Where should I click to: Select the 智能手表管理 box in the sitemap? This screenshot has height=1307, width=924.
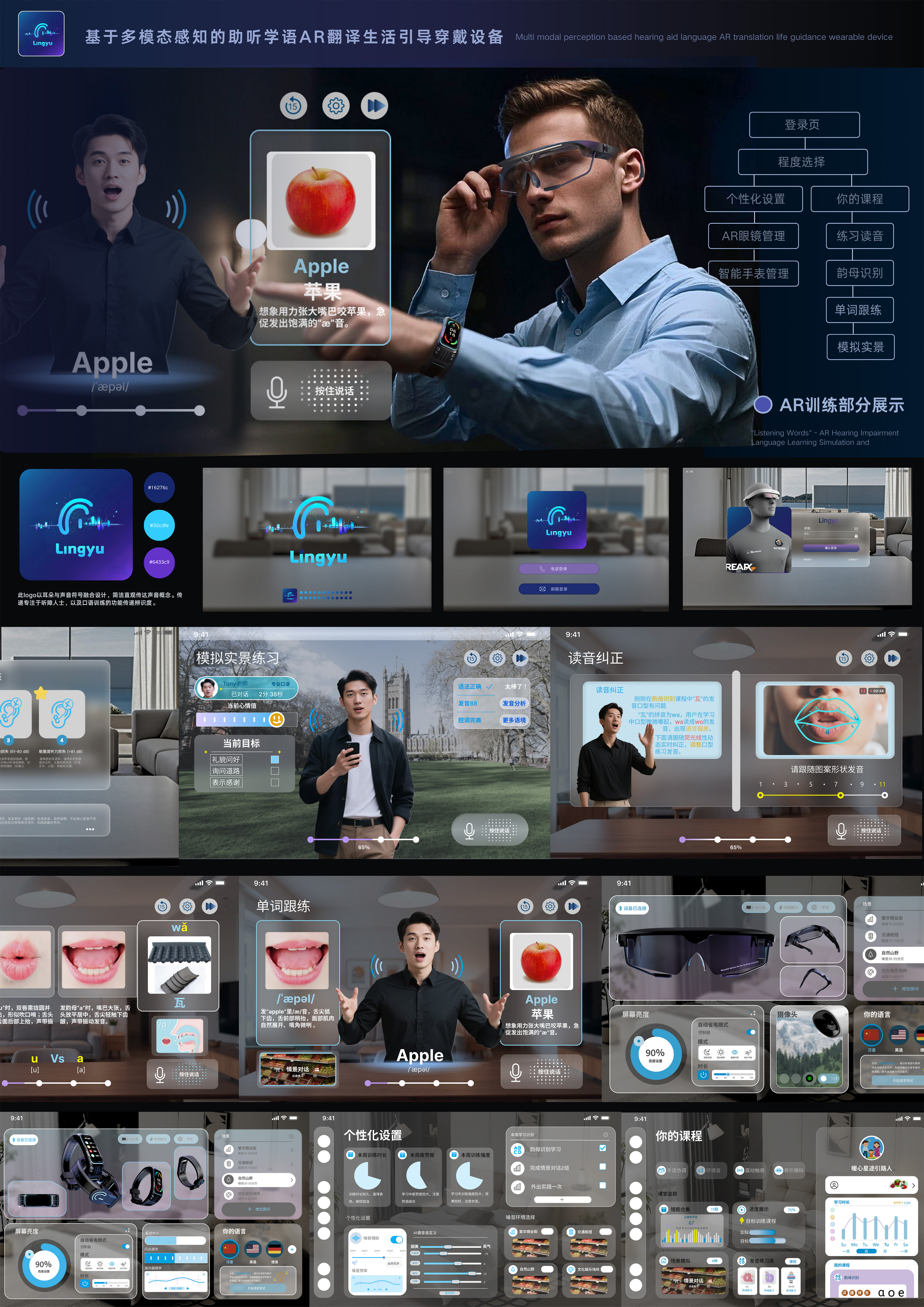pyautogui.click(x=753, y=274)
